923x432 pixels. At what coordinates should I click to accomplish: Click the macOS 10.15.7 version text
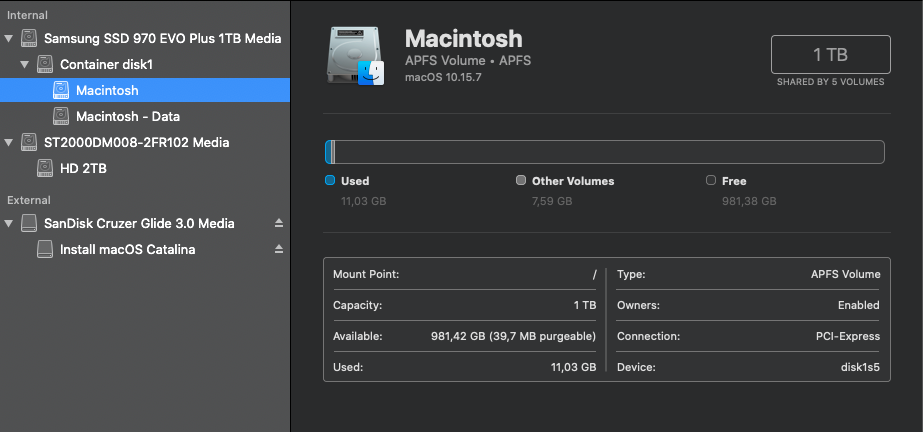click(x=443, y=77)
